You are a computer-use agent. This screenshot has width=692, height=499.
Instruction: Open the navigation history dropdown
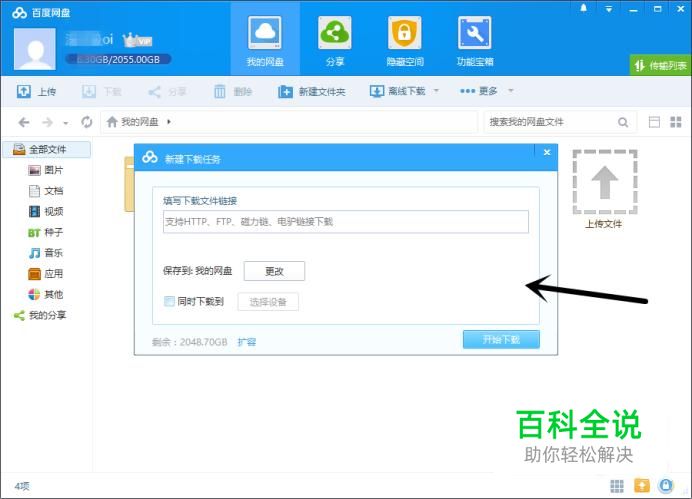point(66,123)
